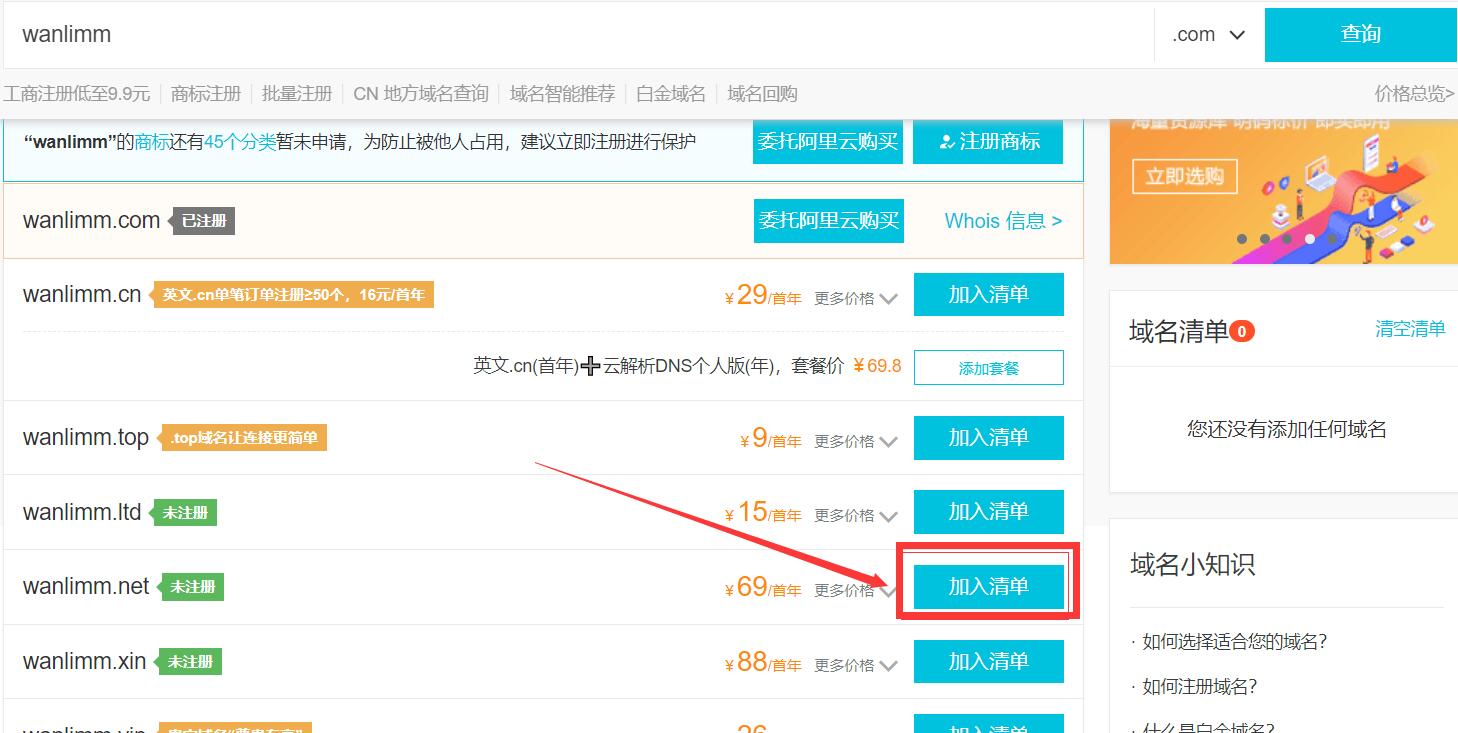Click 注册商标 with person icon
This screenshot has width=1458, height=733.
click(x=987, y=141)
